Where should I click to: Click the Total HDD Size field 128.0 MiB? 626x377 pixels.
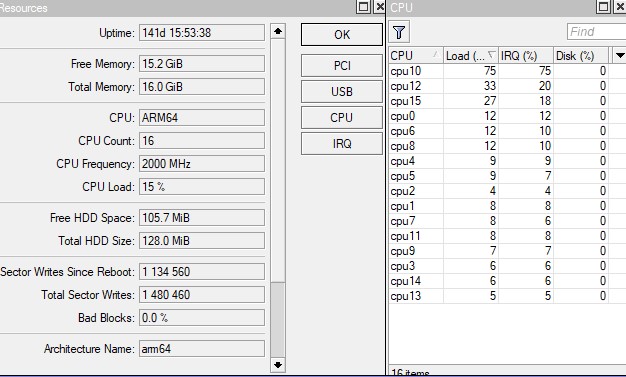(202, 241)
